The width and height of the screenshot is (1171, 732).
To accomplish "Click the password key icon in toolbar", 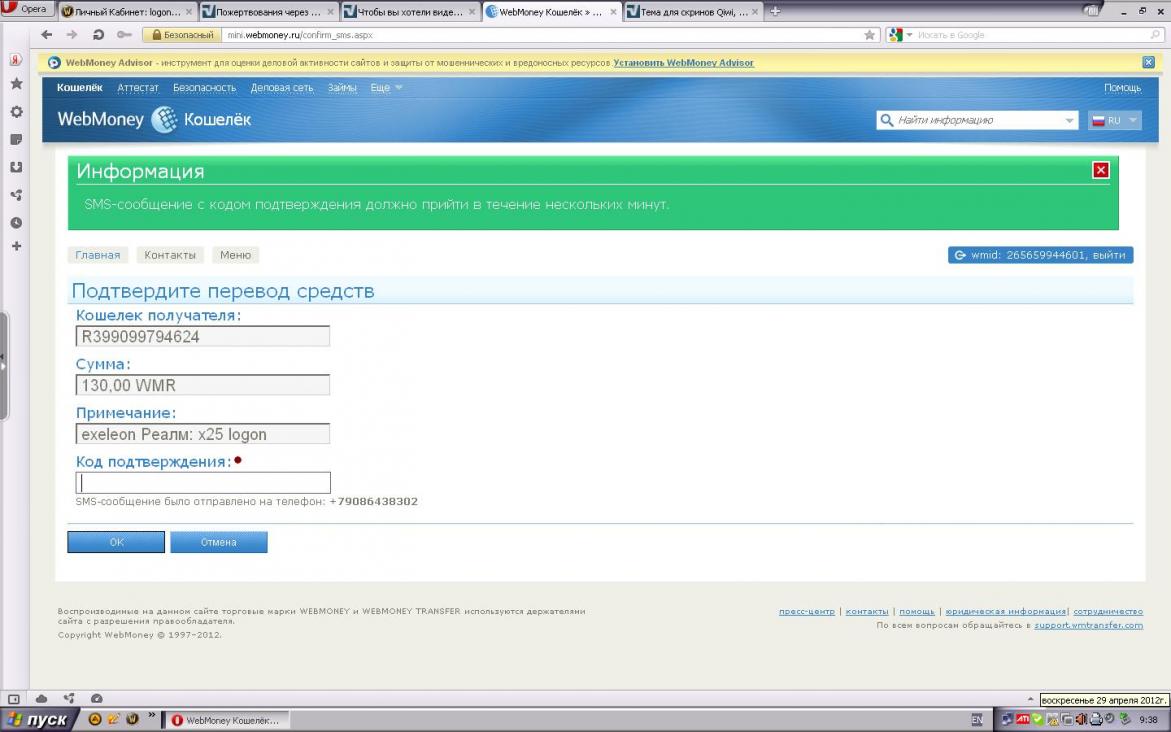I will 124,35.
